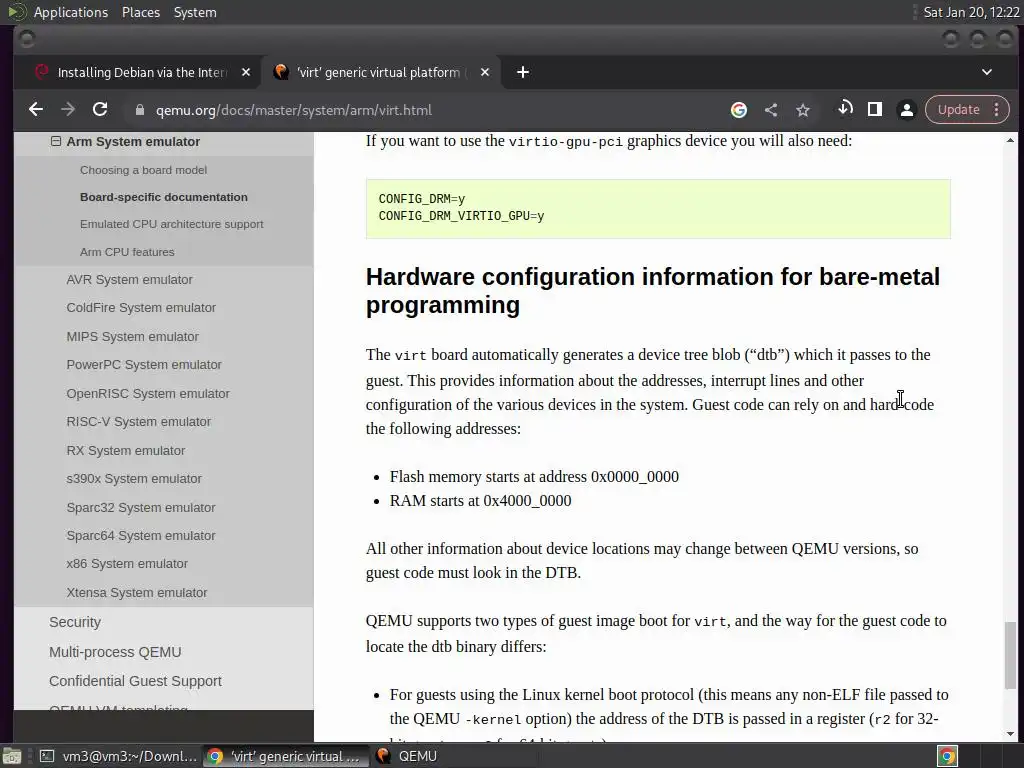Bookmark this page with the star
Image resolution: width=1024 pixels, height=768 pixels.
click(803, 110)
